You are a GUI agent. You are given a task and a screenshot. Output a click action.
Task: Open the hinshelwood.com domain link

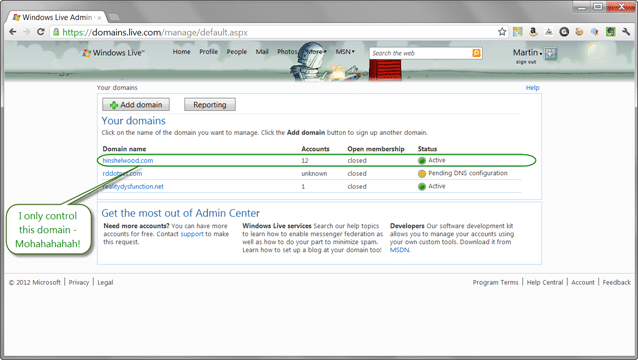pyautogui.click(x=128, y=161)
